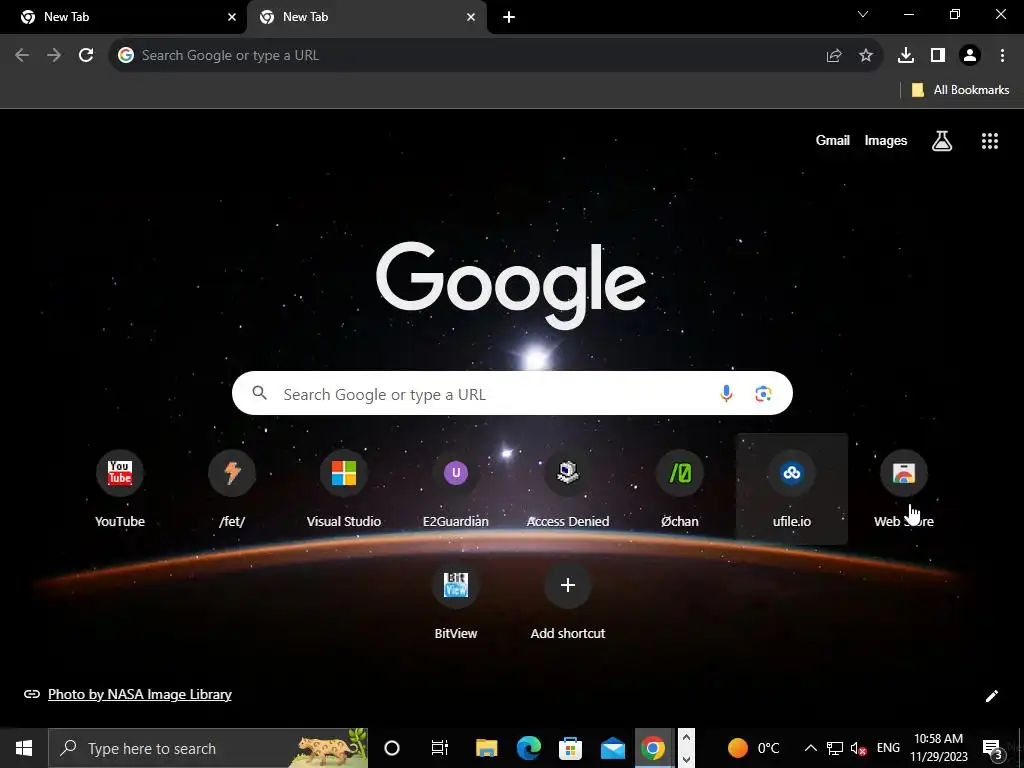
Task: Click the Windows taskbar search box
Action: coord(208,748)
